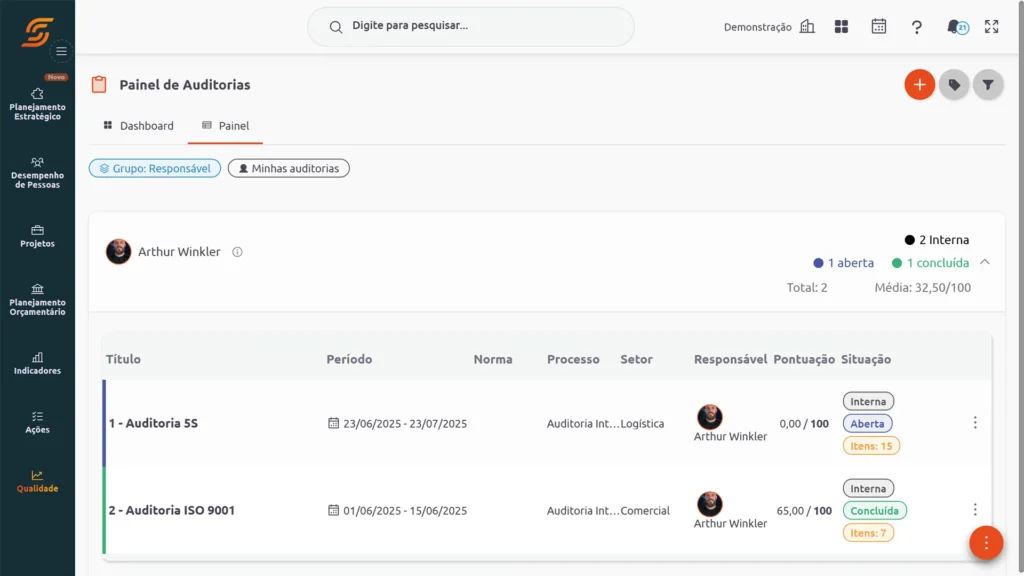
Task: Collapse the Arthur Winkler group chevron
Action: (x=985, y=262)
